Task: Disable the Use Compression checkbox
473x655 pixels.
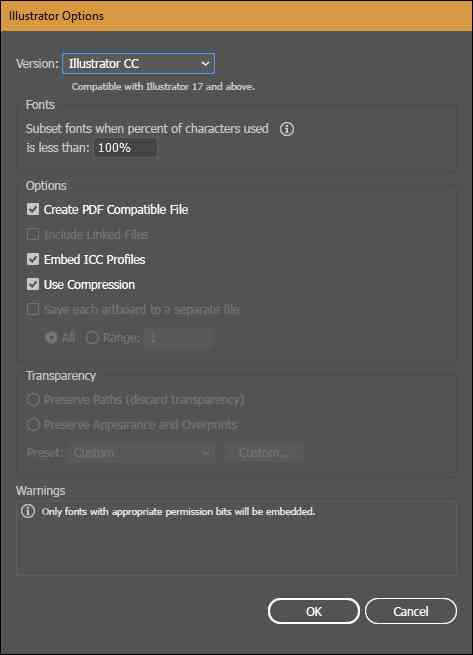Action: click(33, 284)
